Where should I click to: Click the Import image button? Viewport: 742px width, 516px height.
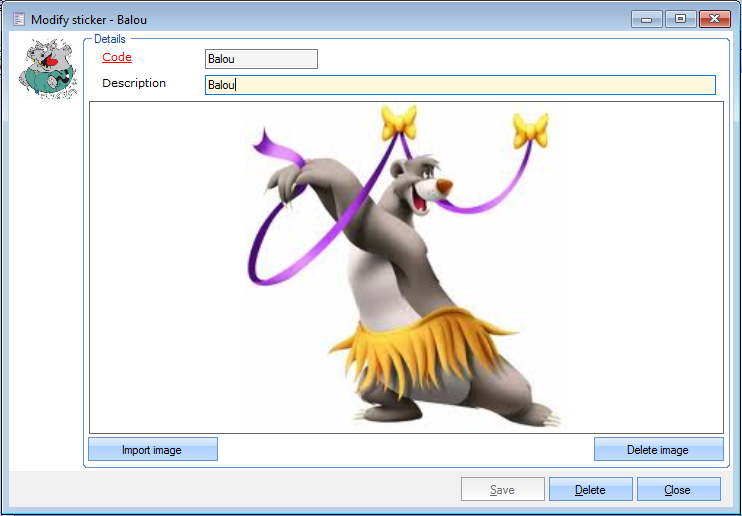click(153, 449)
